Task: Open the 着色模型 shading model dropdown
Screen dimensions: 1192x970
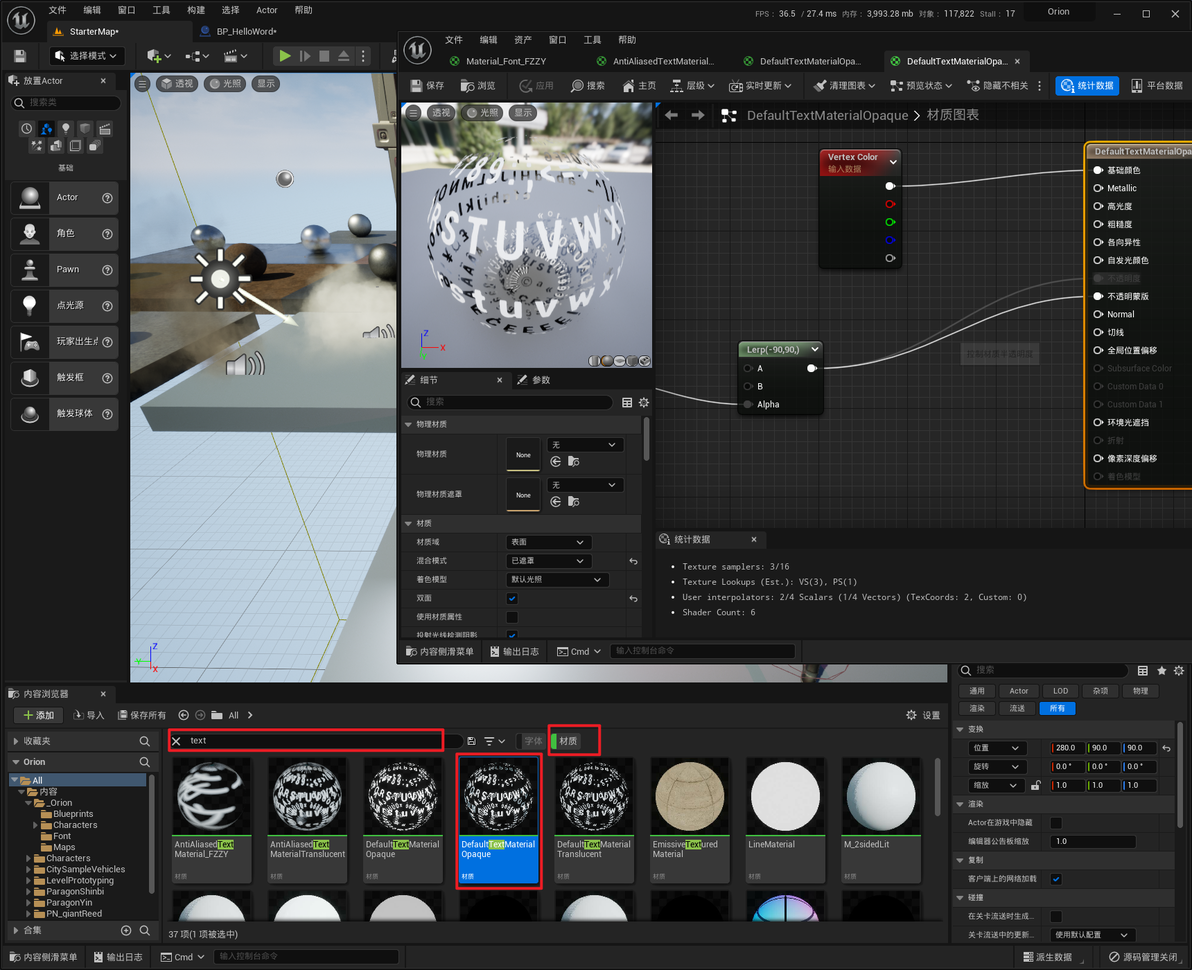Action: [557, 580]
